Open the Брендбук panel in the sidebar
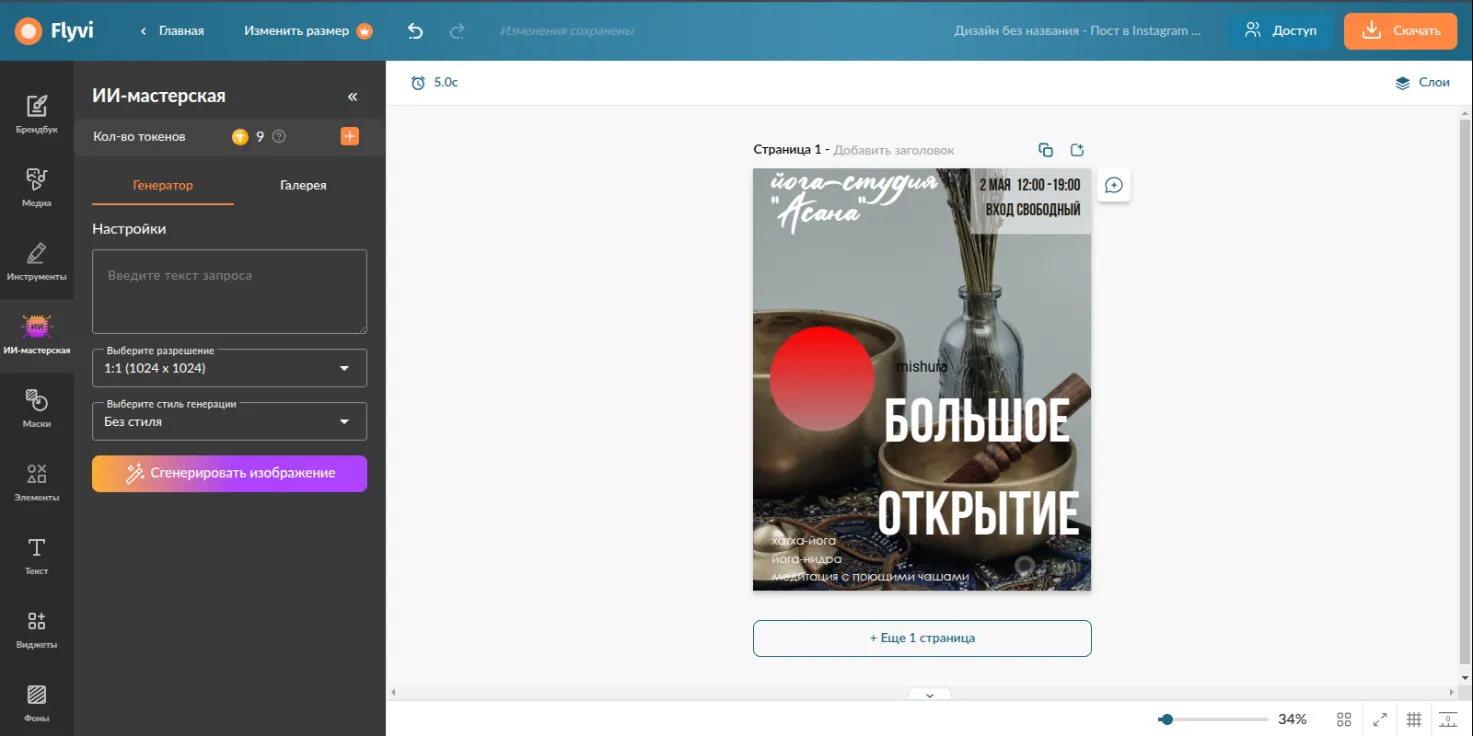Viewport: 1473px width, 736px height. [x=37, y=110]
